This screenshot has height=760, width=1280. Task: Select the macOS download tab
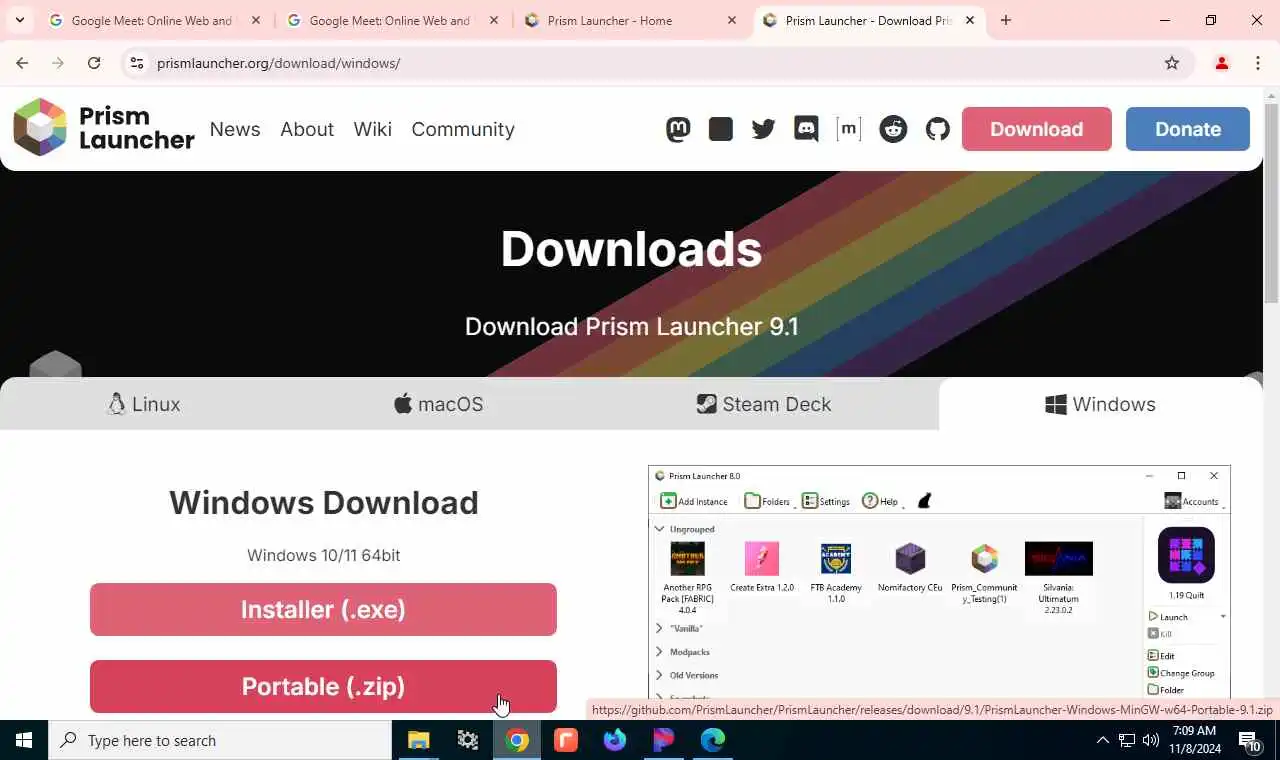[x=438, y=404]
